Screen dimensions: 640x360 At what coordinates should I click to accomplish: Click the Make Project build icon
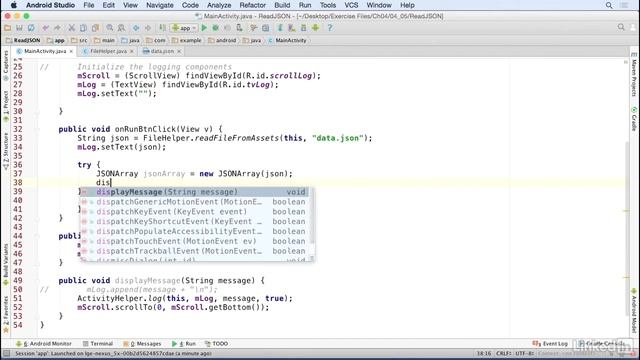click(x=162, y=28)
